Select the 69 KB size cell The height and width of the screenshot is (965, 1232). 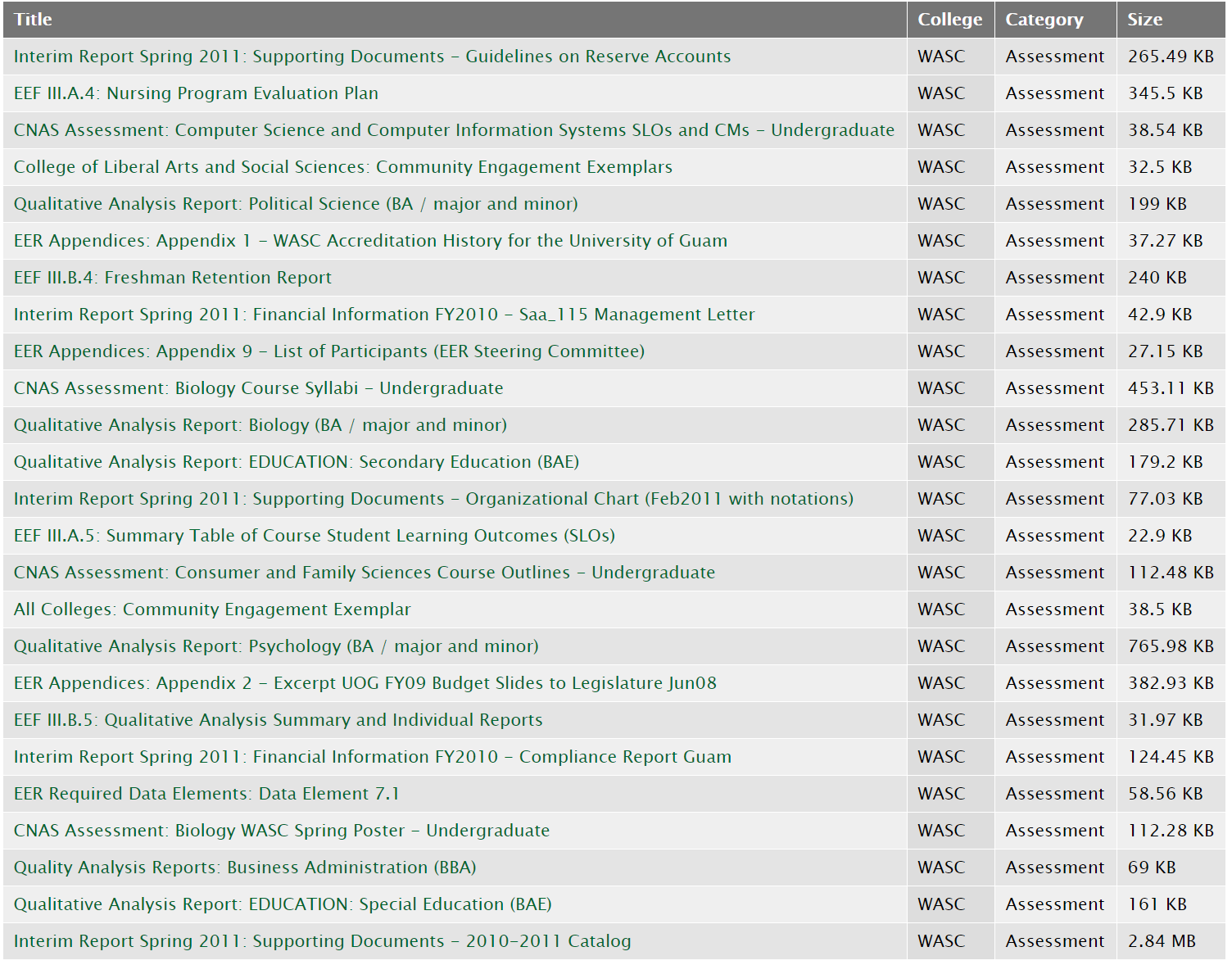[x=1171, y=868]
